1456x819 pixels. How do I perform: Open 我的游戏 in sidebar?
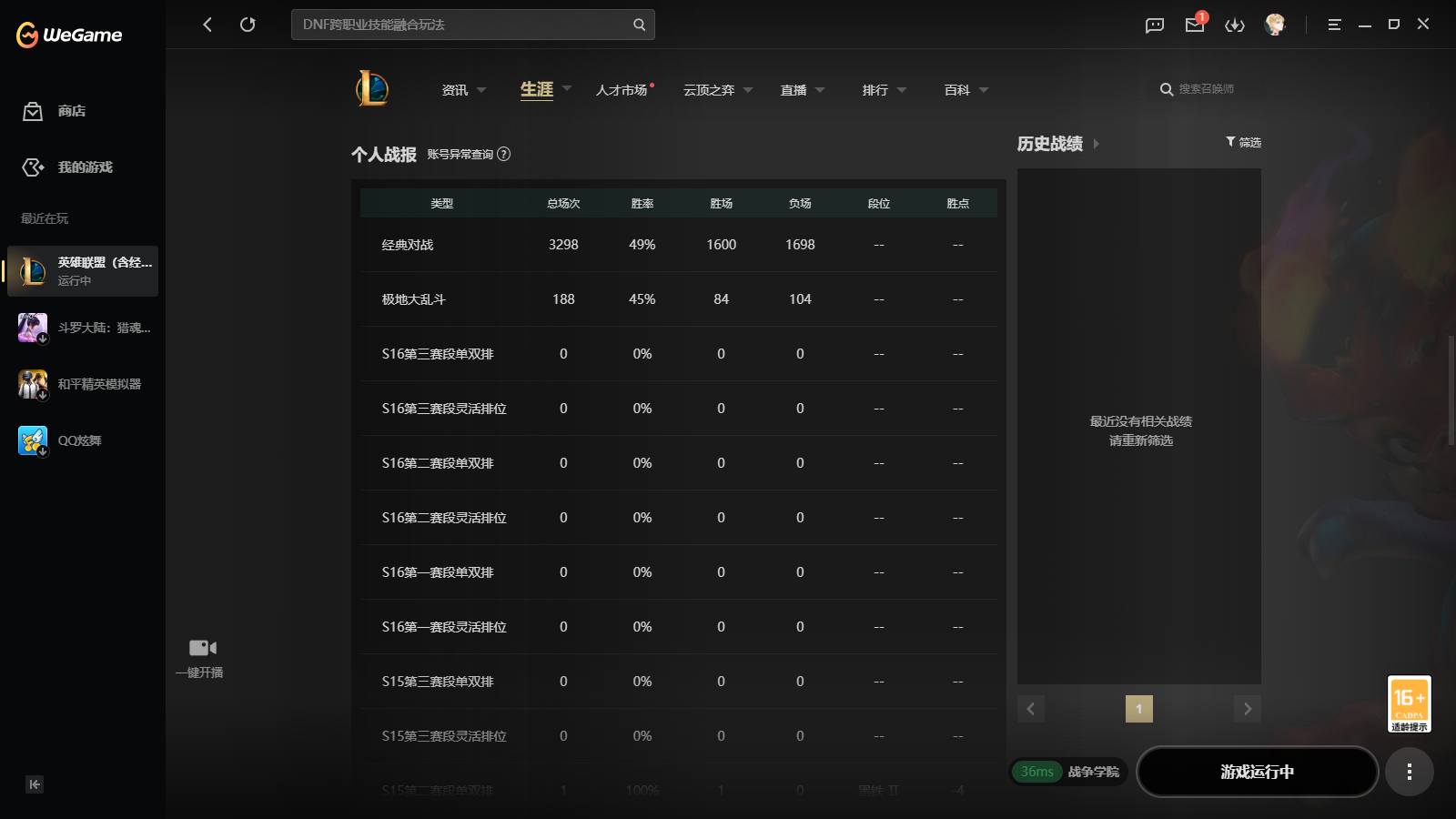[x=67, y=167]
